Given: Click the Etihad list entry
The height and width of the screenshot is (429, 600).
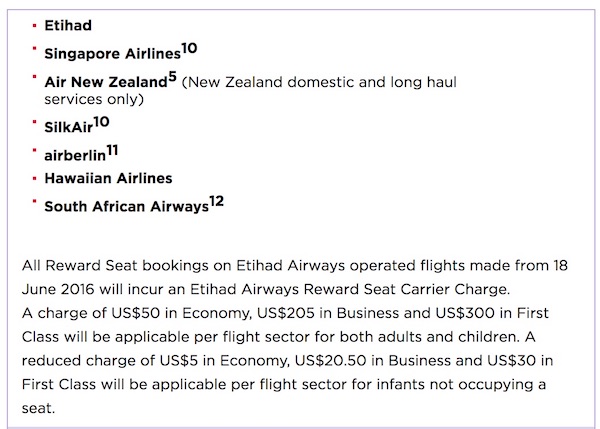Looking at the screenshot, I should pyautogui.click(x=68, y=26).
